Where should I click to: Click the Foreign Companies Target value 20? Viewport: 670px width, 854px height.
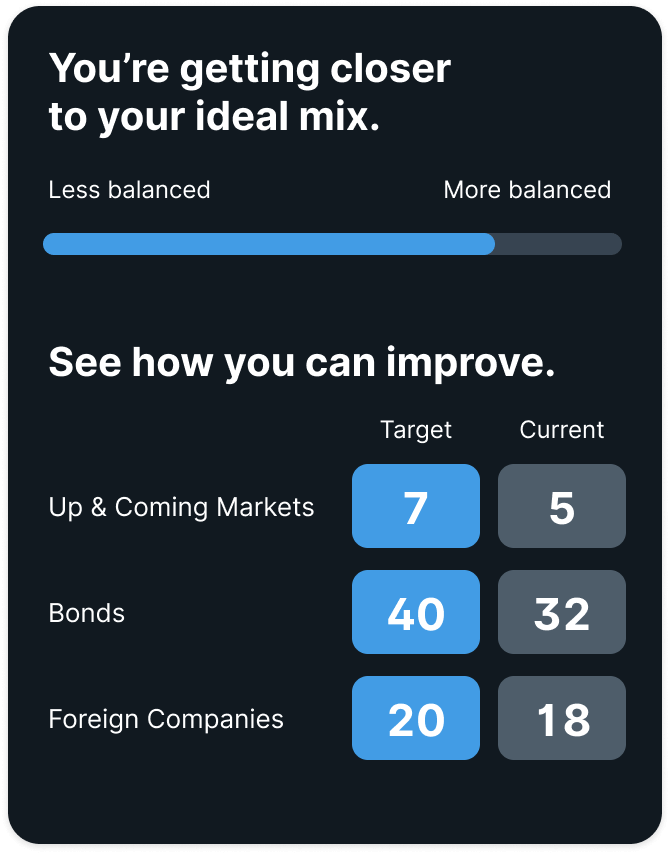point(415,718)
